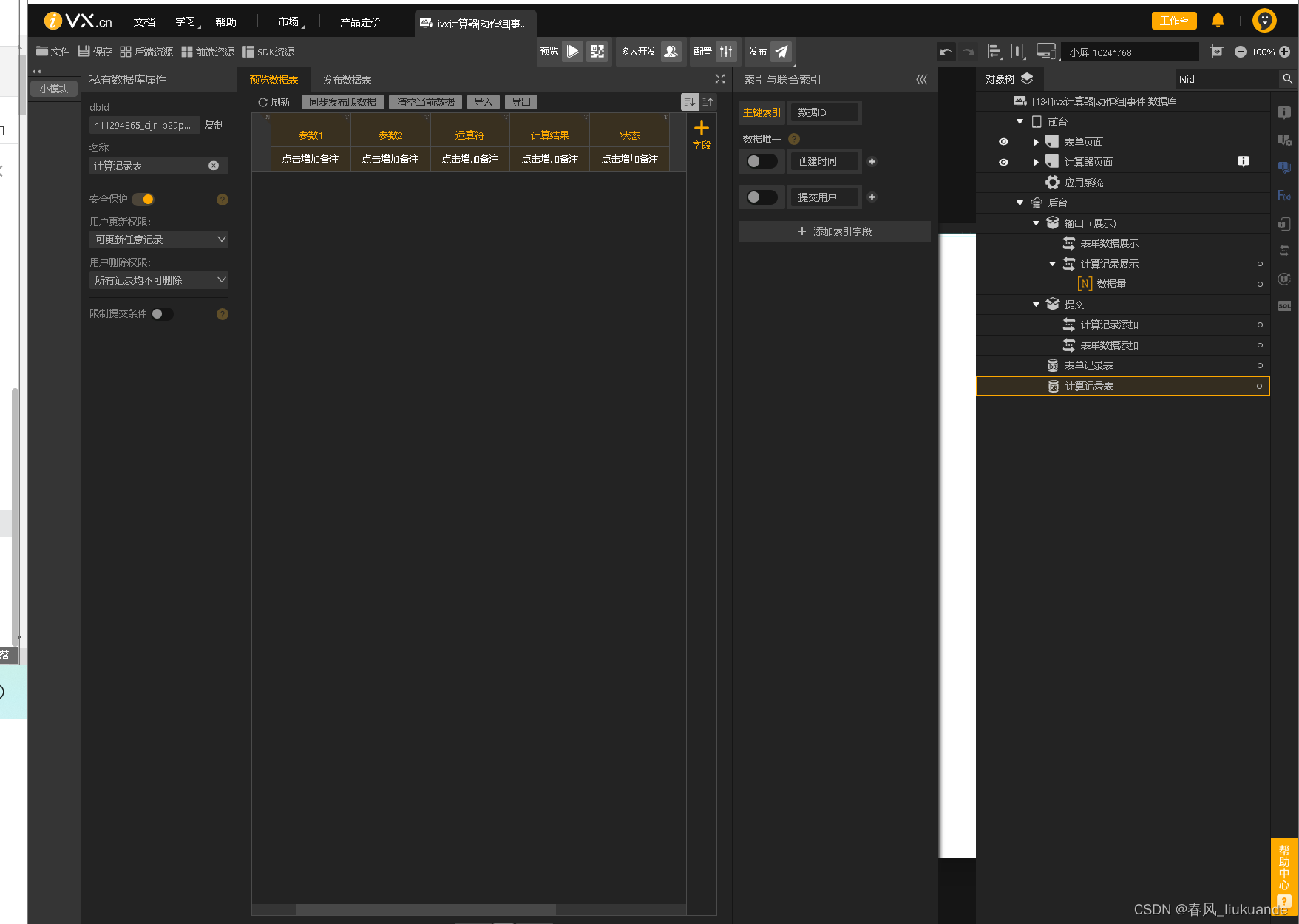This screenshot has width=1299, height=924.
Task: Open the 用户更新权限 dropdown
Action: coord(159,240)
